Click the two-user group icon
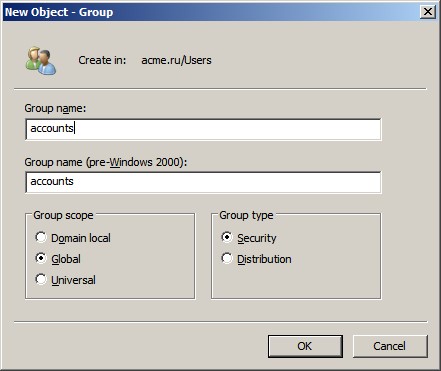The height and width of the screenshot is (371, 441). [x=41, y=61]
